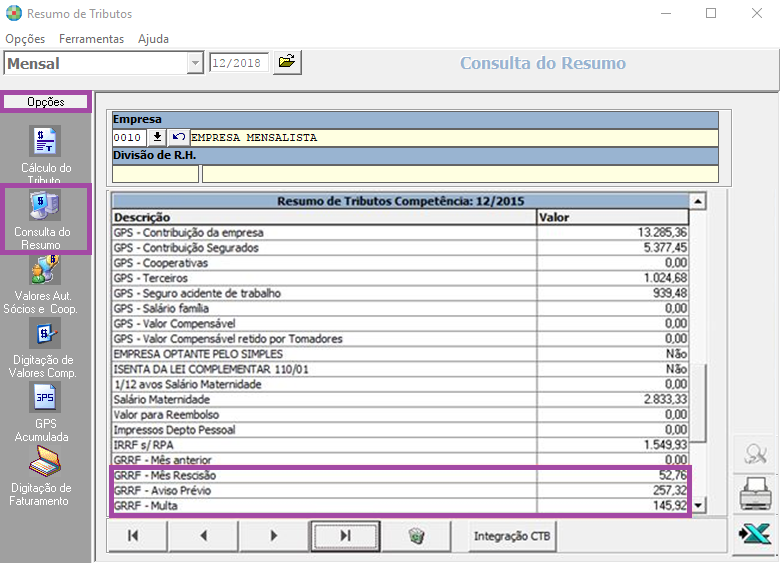
Task: Click the value 257,32
Action: pos(670,490)
